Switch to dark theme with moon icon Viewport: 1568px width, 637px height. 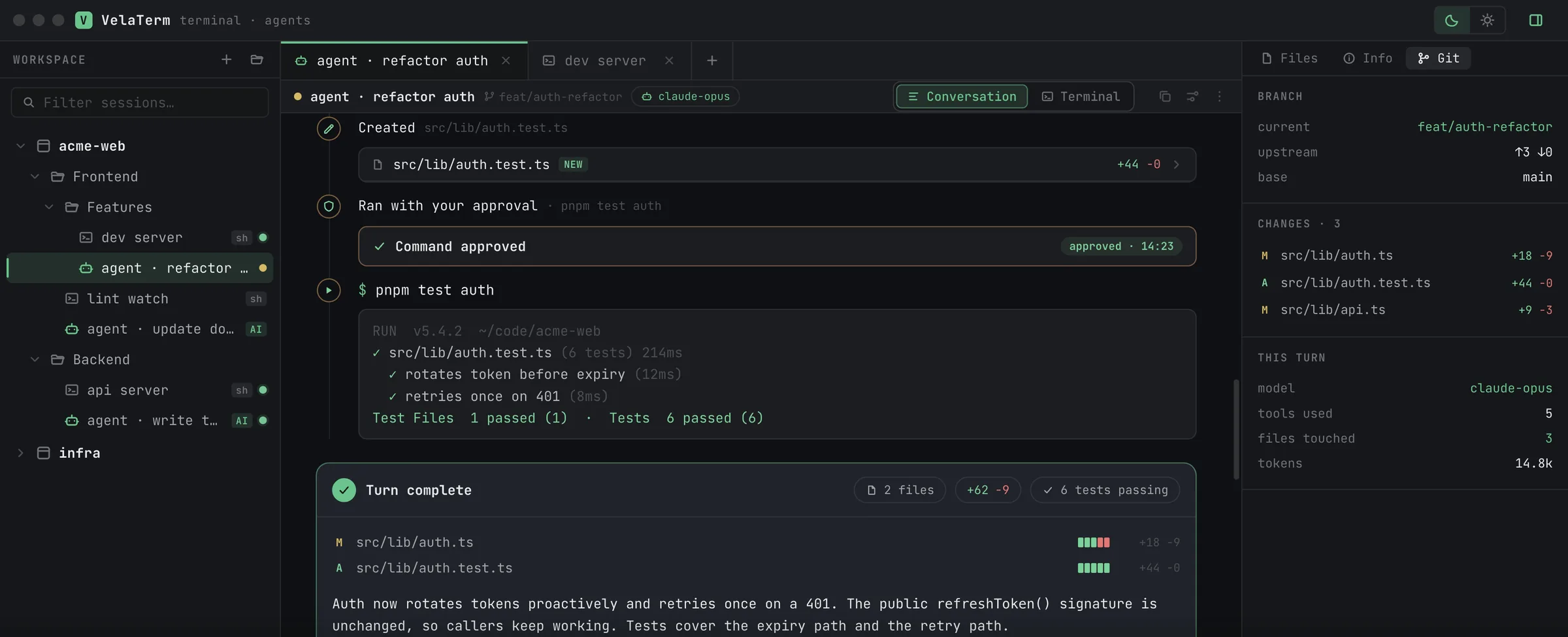pyautogui.click(x=1451, y=20)
